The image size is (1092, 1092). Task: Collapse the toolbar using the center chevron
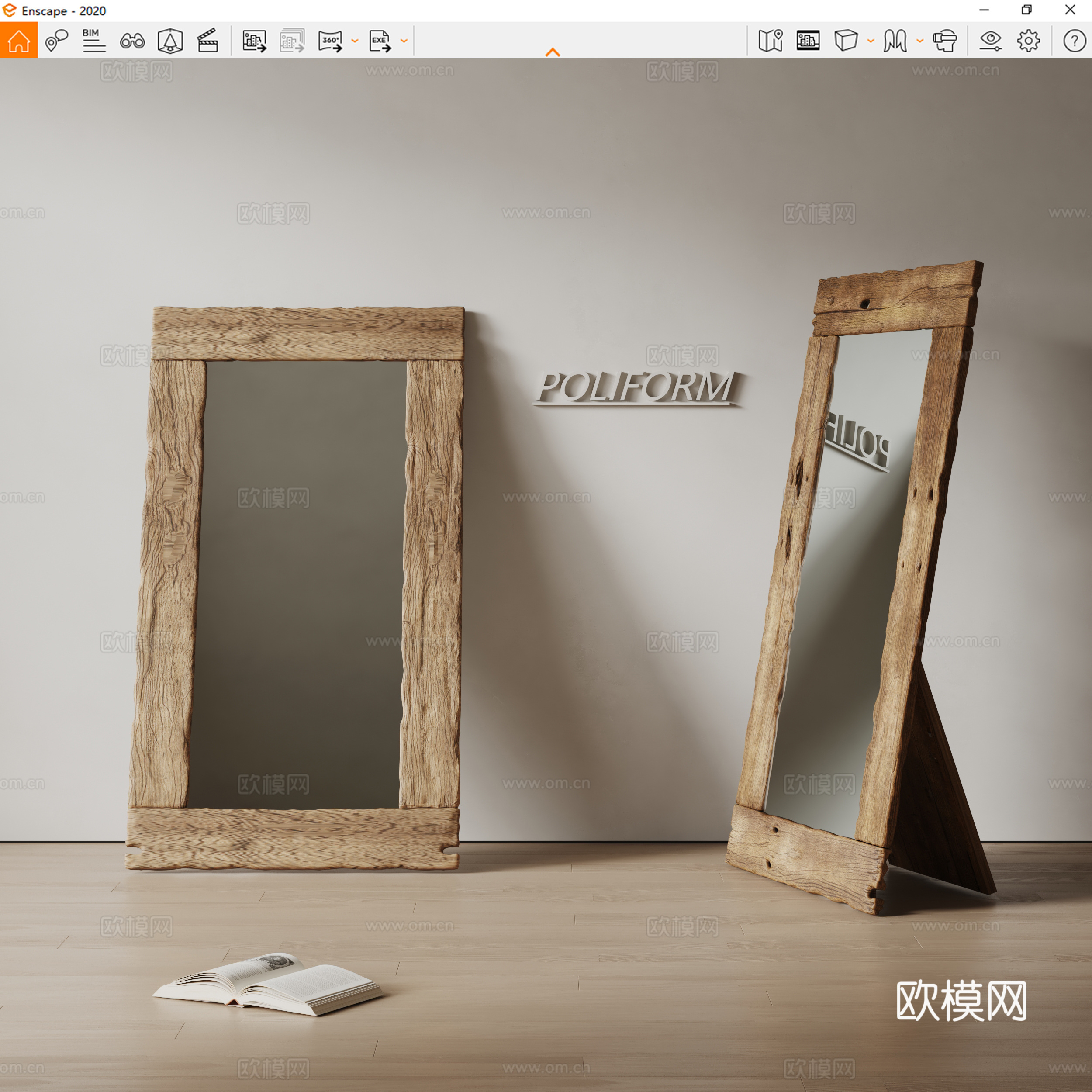[x=553, y=52]
